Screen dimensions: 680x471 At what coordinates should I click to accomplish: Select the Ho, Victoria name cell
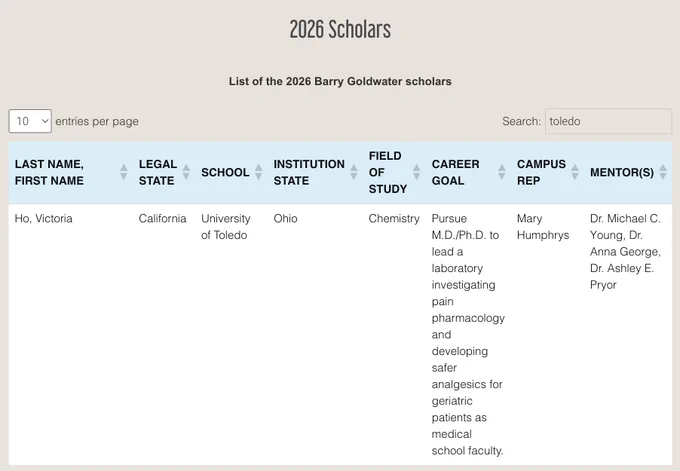tap(43, 218)
